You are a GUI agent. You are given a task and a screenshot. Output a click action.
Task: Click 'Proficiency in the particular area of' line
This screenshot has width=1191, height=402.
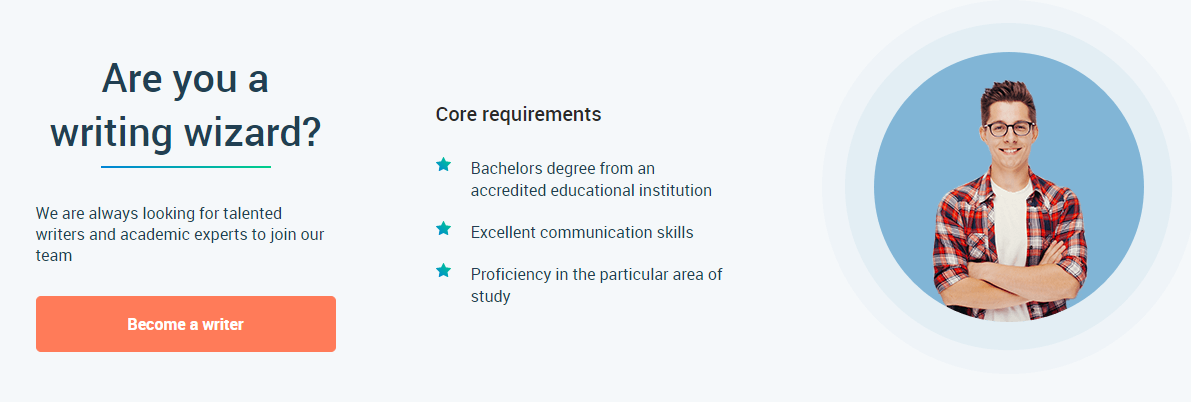(596, 274)
